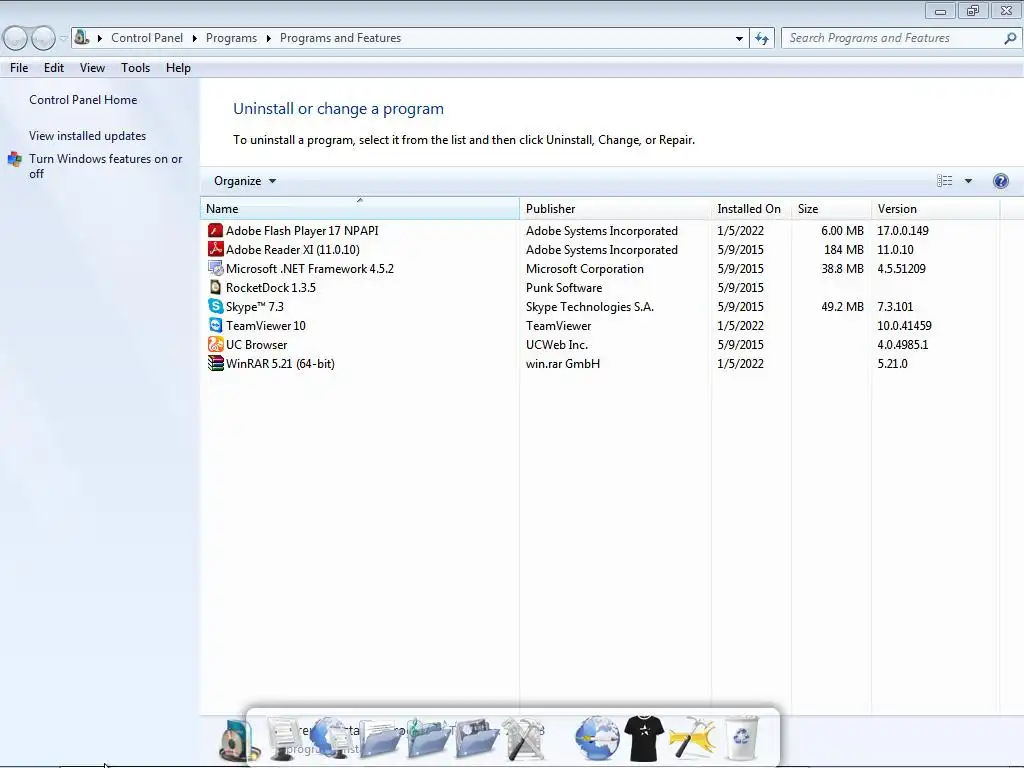The image size is (1024, 768).
Task: Go forward with the forward arrow button
Action: tap(43, 38)
